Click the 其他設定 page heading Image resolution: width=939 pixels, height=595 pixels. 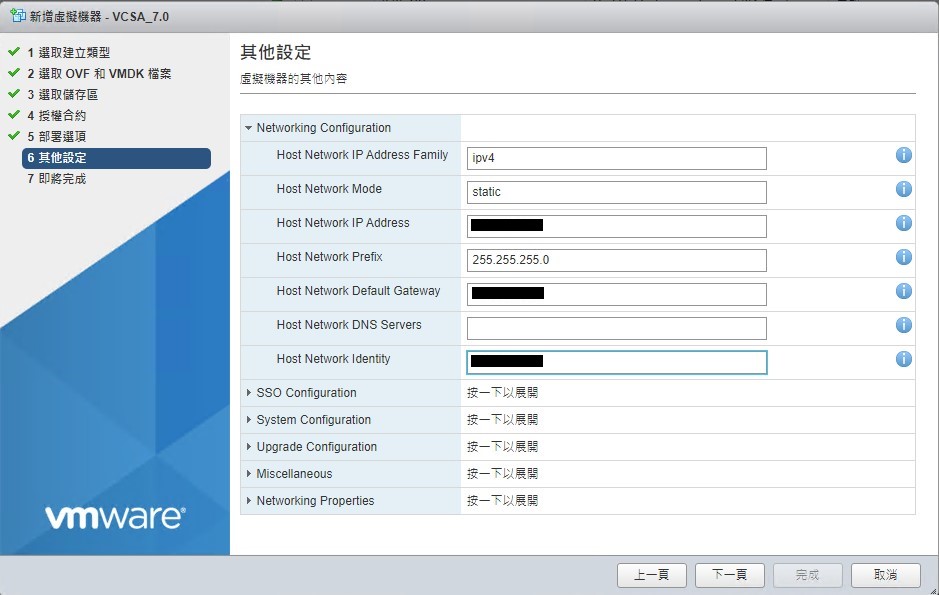click(275, 53)
